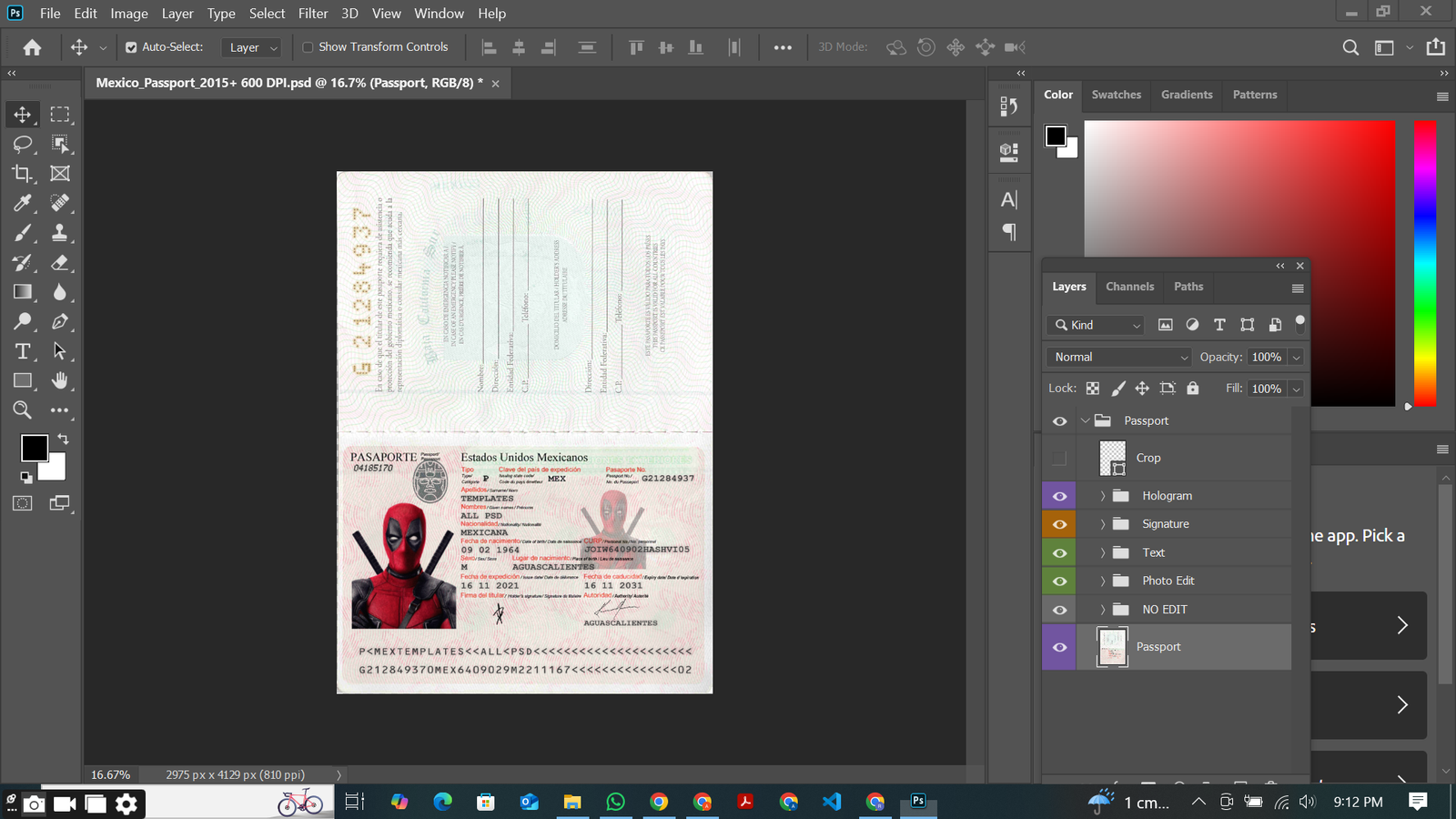Hide the Hologram group
Image resolution: width=1456 pixels, height=819 pixels.
pyautogui.click(x=1059, y=496)
